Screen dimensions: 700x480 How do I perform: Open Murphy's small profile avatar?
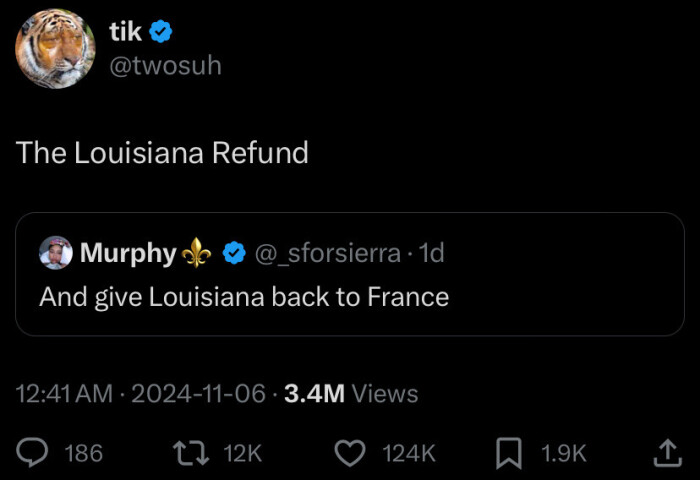(x=56, y=254)
